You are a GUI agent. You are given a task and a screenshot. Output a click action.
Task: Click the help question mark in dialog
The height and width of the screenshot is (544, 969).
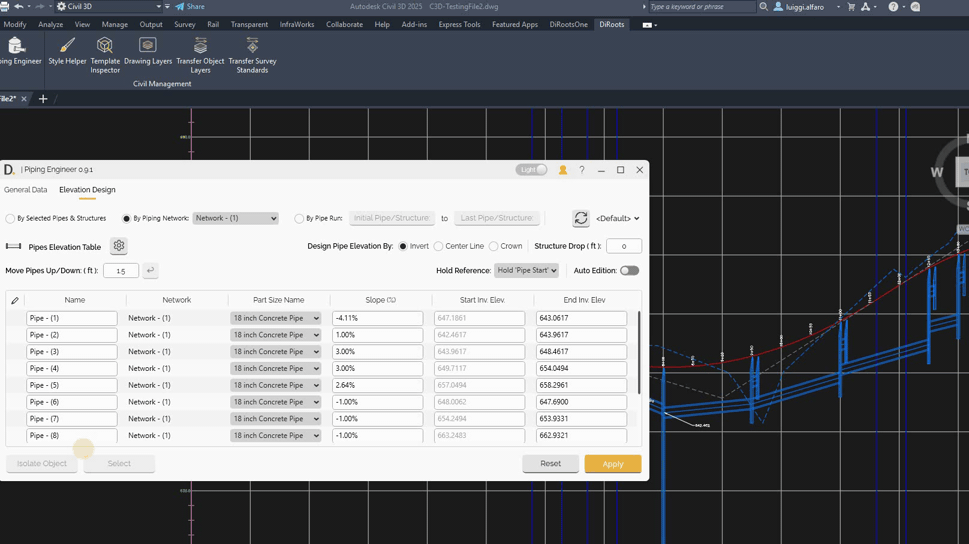(x=582, y=170)
